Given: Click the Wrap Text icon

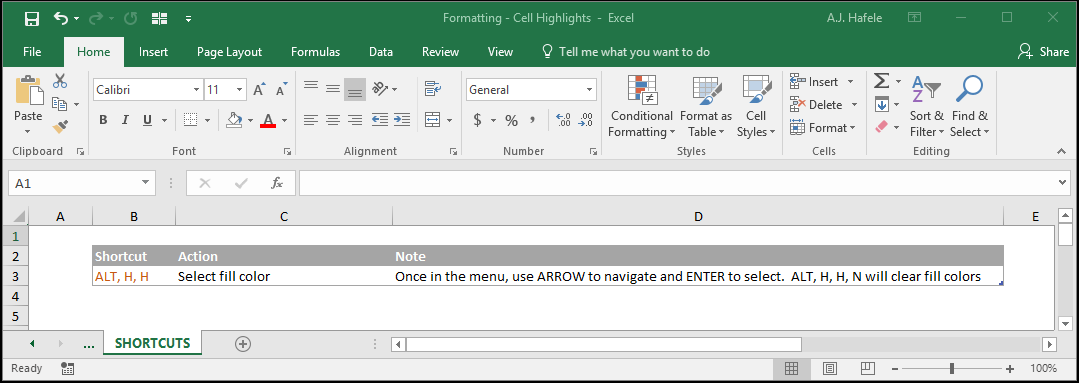Looking at the screenshot, I should [432, 88].
